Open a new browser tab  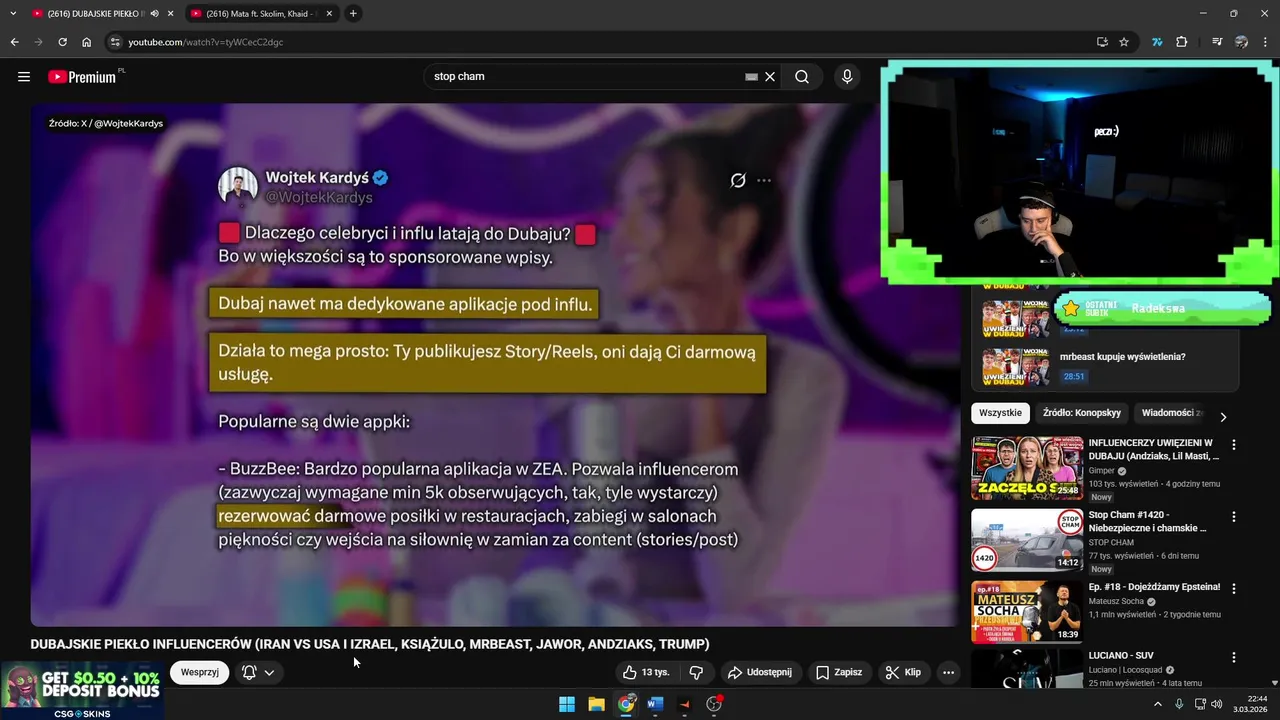[x=353, y=13]
